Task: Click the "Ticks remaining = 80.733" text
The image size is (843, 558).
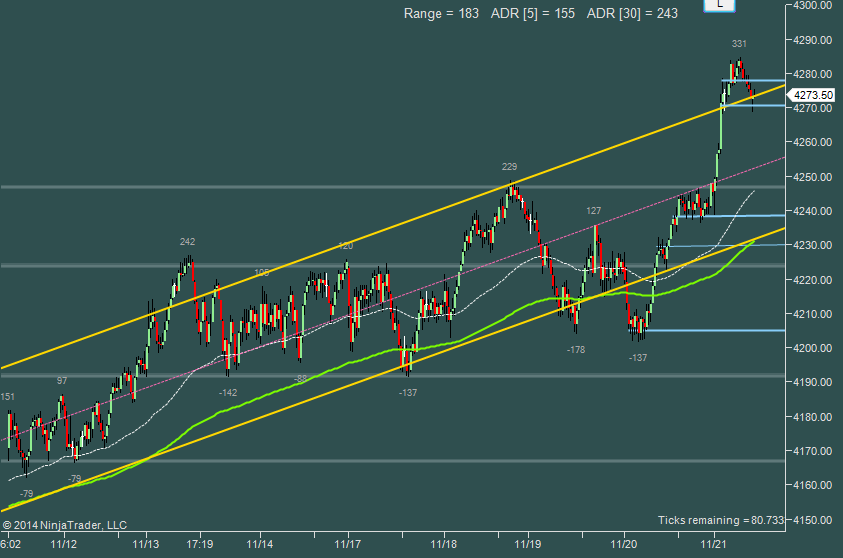Action: point(721,520)
